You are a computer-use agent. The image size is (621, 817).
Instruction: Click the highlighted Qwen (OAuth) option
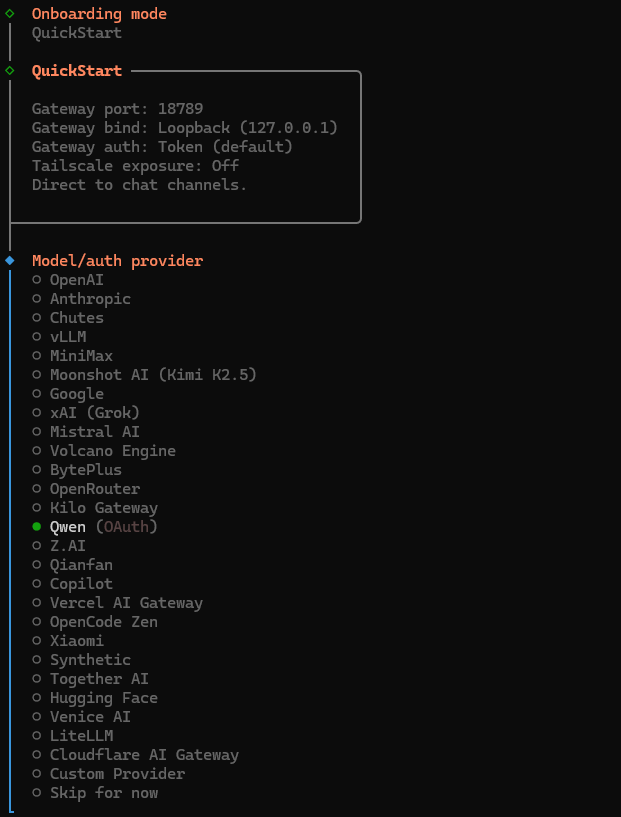click(x=95, y=527)
